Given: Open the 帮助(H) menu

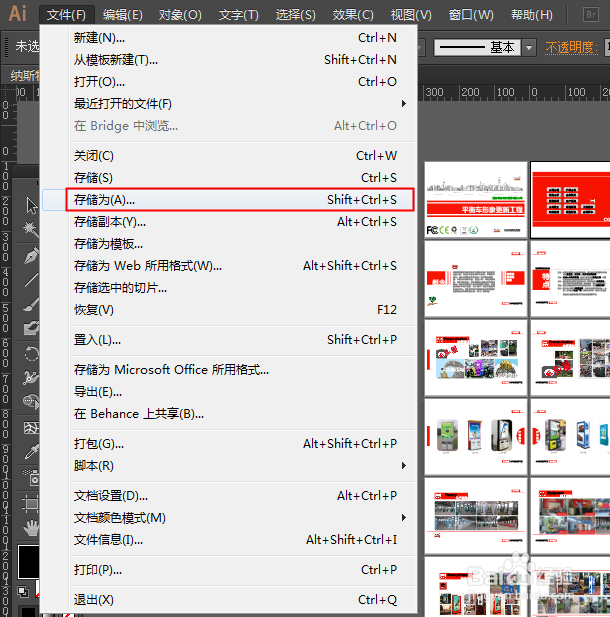Looking at the screenshot, I should (532, 15).
